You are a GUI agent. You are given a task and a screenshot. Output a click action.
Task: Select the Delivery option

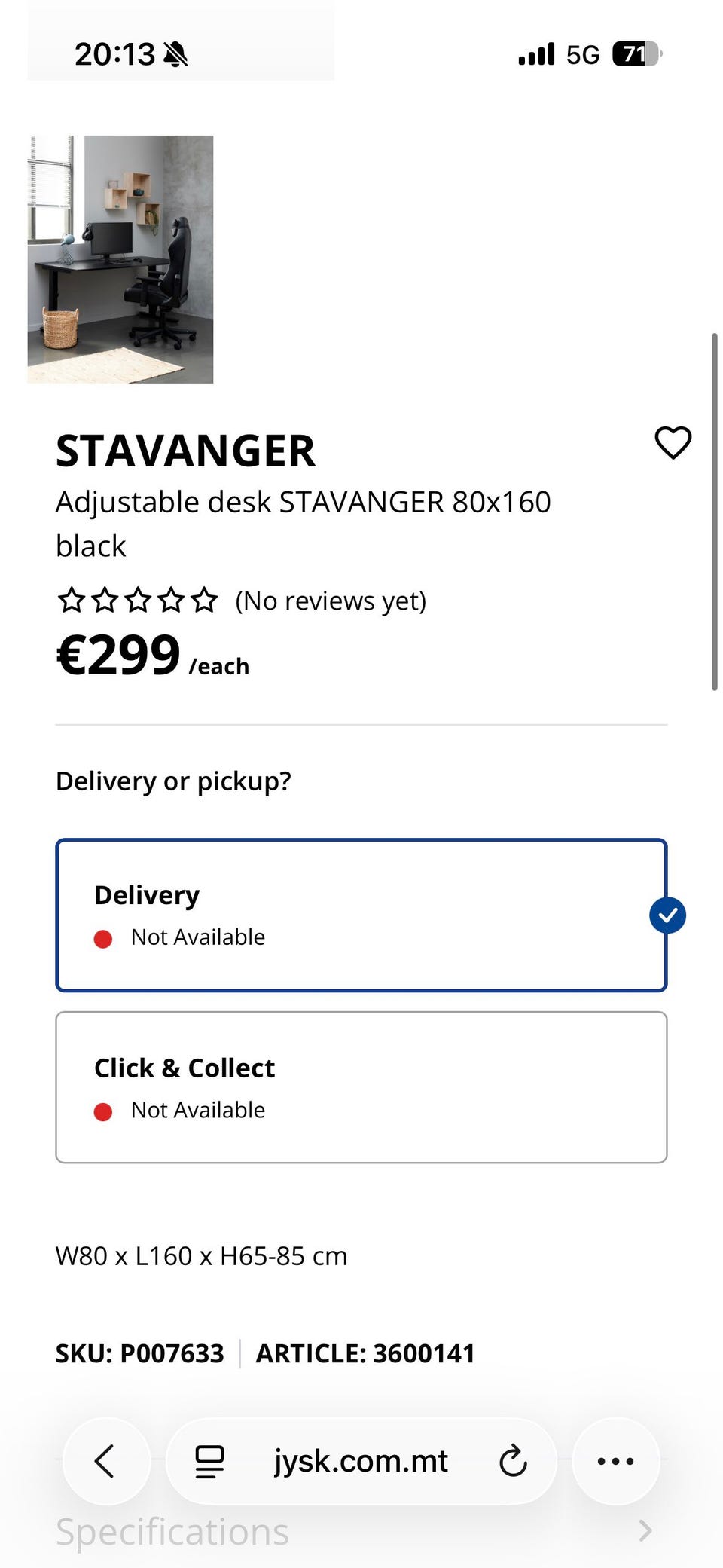point(360,915)
